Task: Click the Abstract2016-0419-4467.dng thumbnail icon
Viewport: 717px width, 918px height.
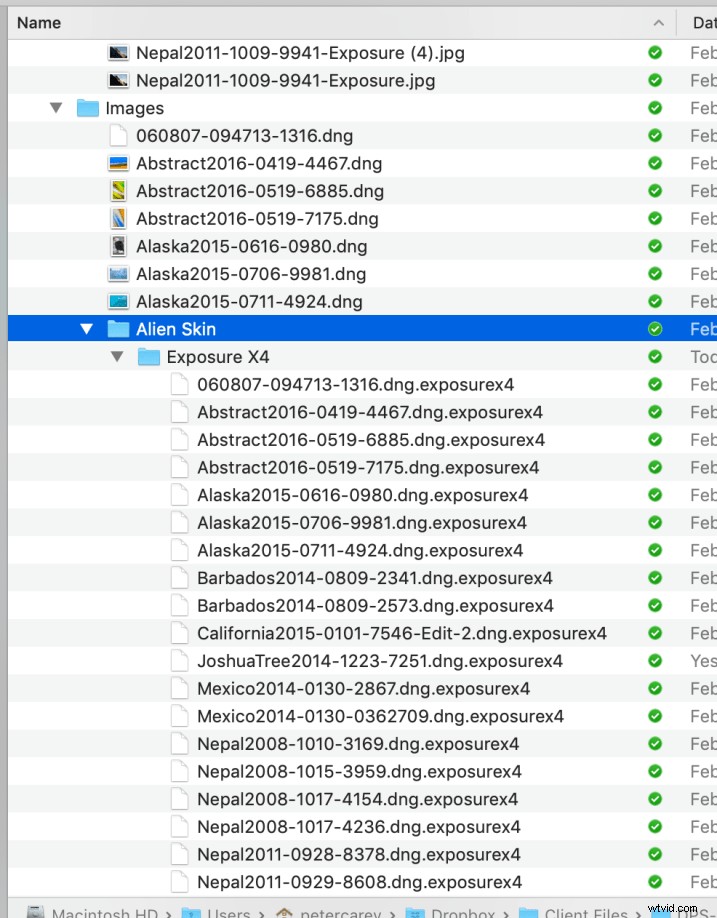Action: pyautogui.click(x=119, y=163)
